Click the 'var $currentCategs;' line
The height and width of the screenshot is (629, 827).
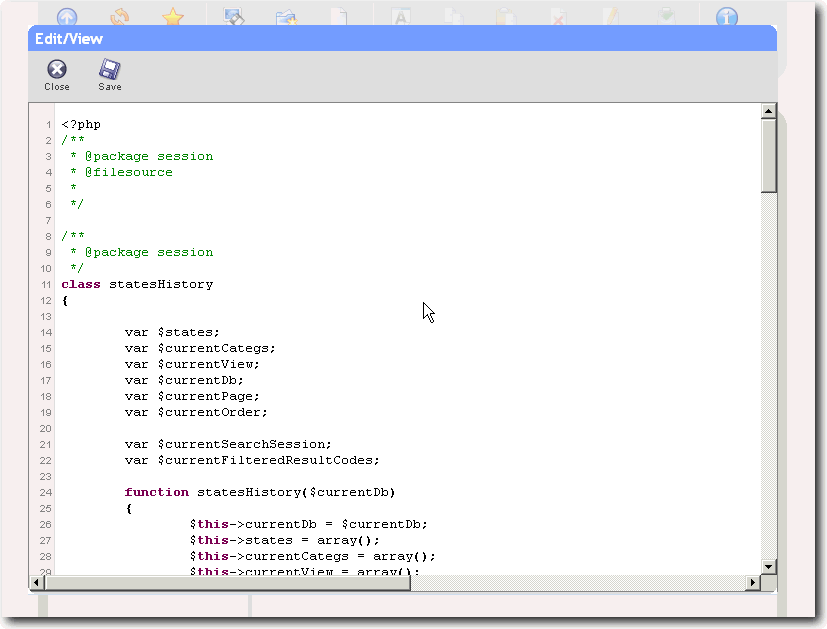point(200,348)
